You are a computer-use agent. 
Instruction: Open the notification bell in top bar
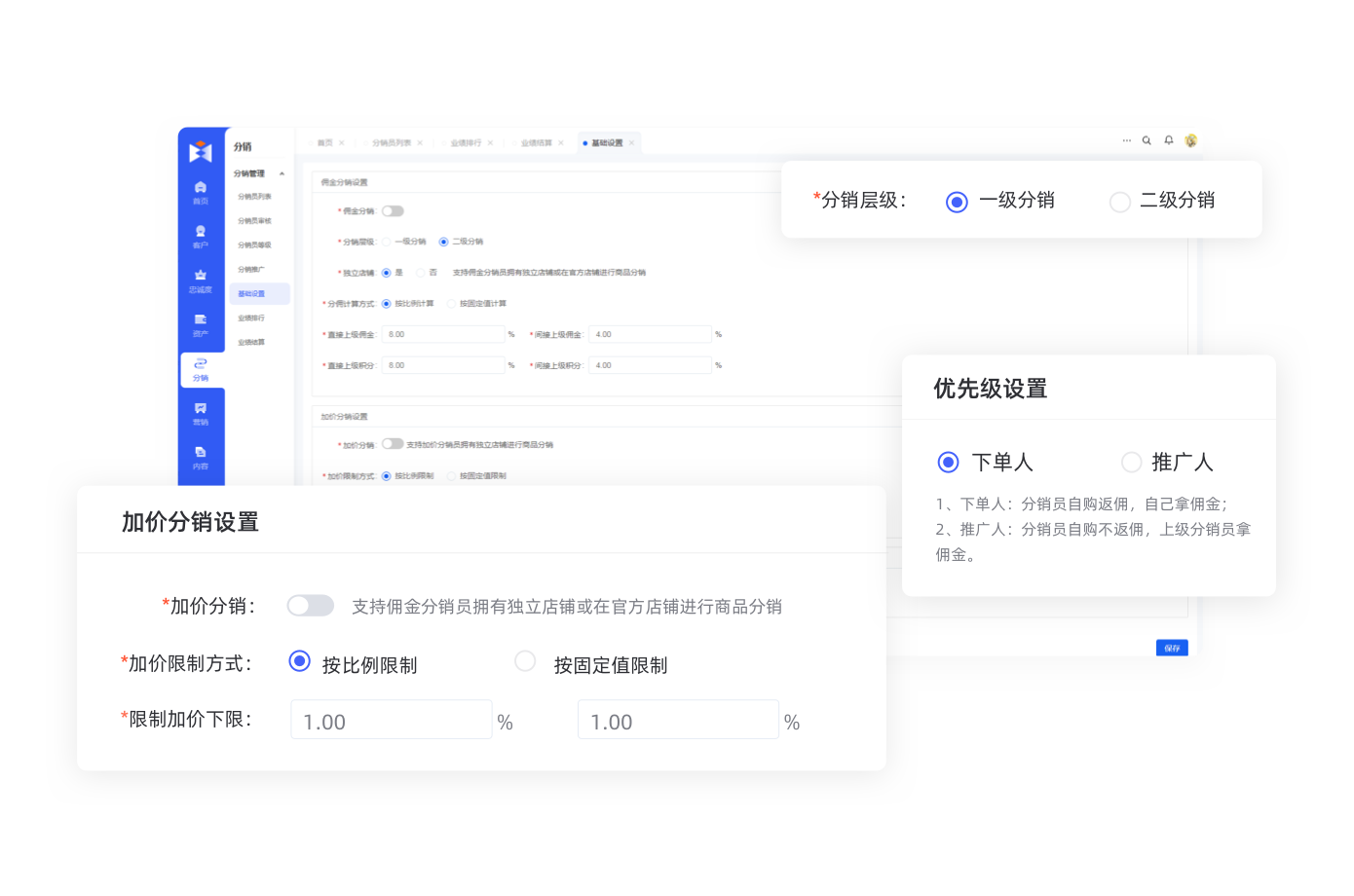coord(1169,141)
